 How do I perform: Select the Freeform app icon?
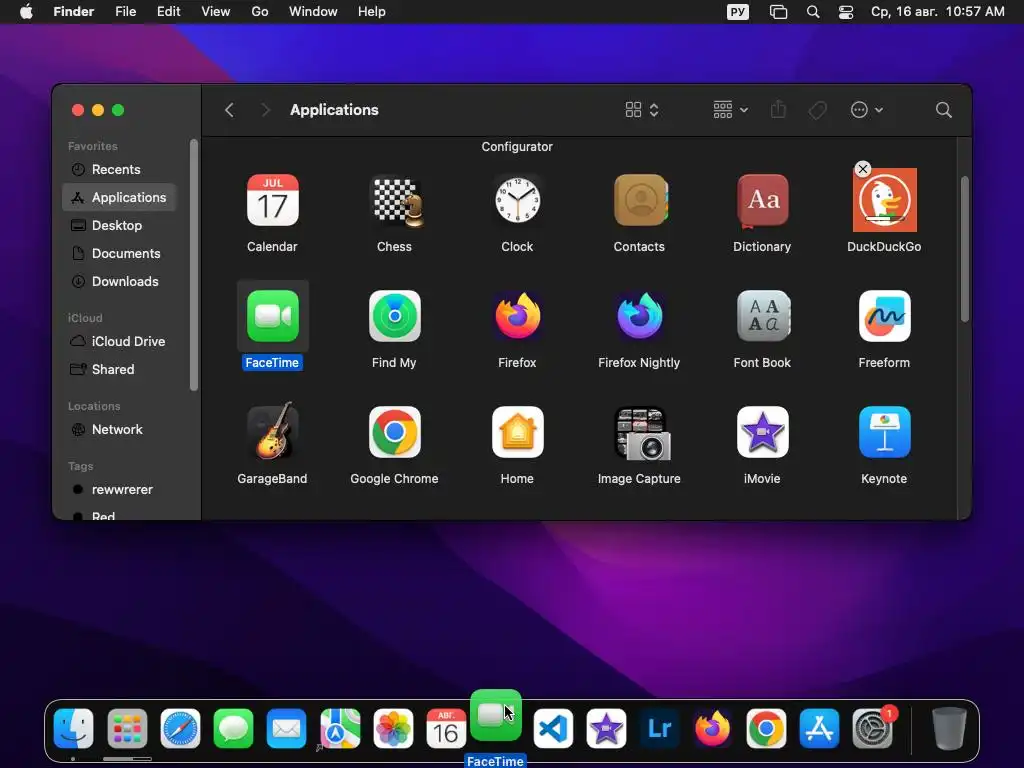pos(885,316)
